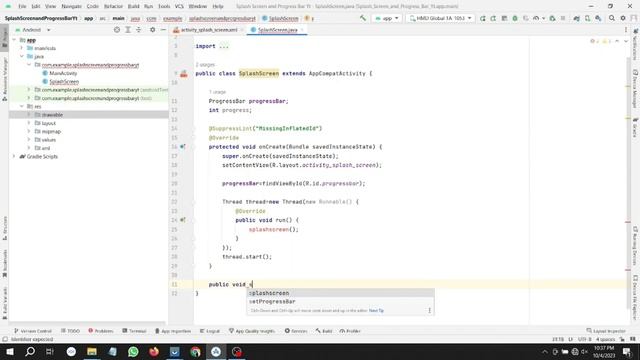Click the Device Manager toolbar icon
This screenshot has height=360, width=640.
pos(587,18)
